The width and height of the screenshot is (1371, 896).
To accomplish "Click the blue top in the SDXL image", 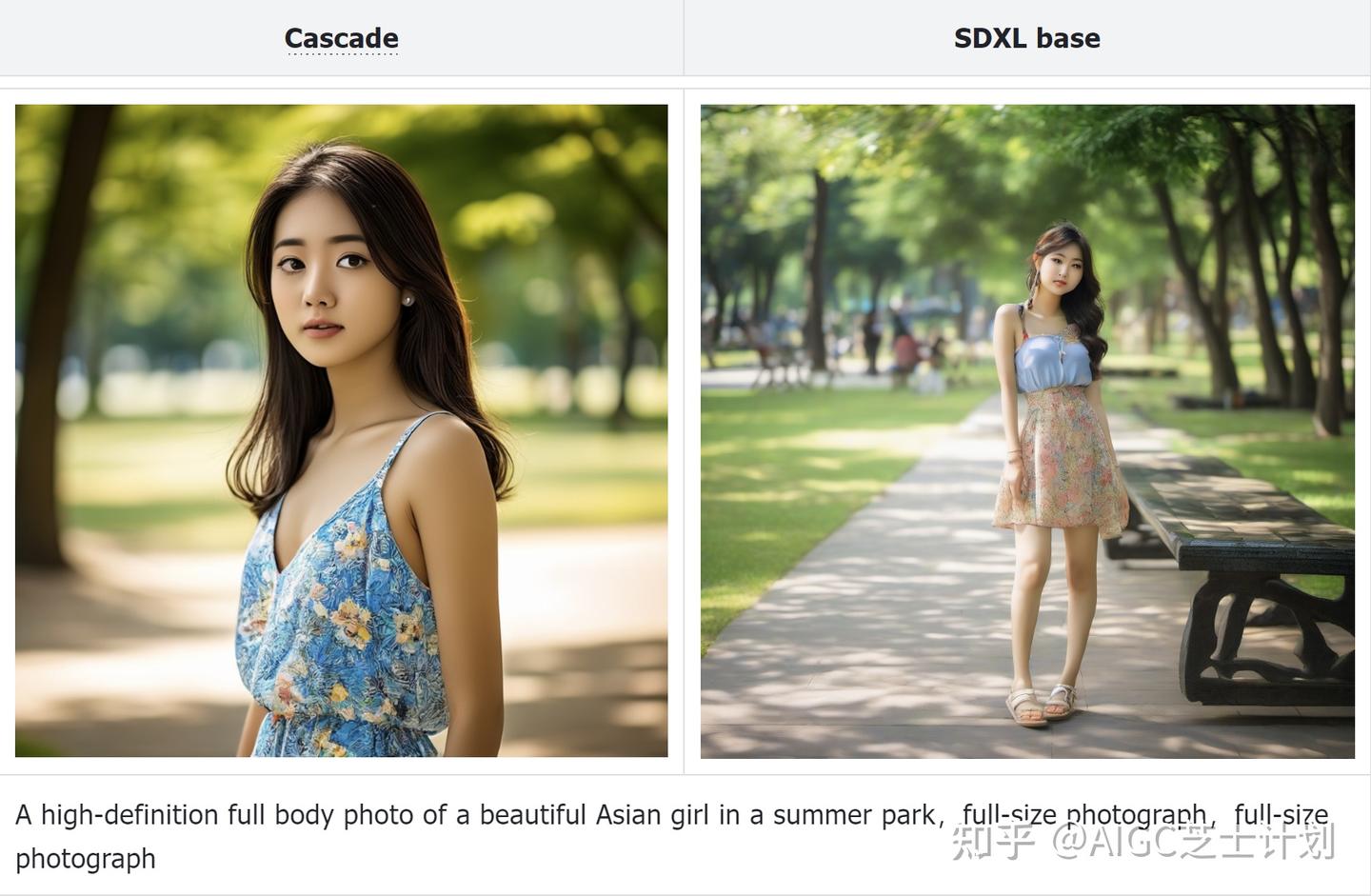I will 1052,362.
